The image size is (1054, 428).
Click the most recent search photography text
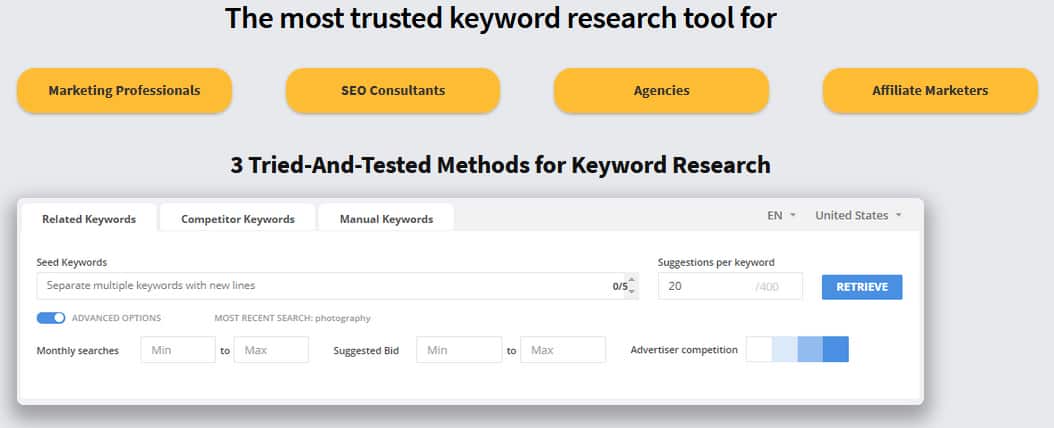[292, 318]
